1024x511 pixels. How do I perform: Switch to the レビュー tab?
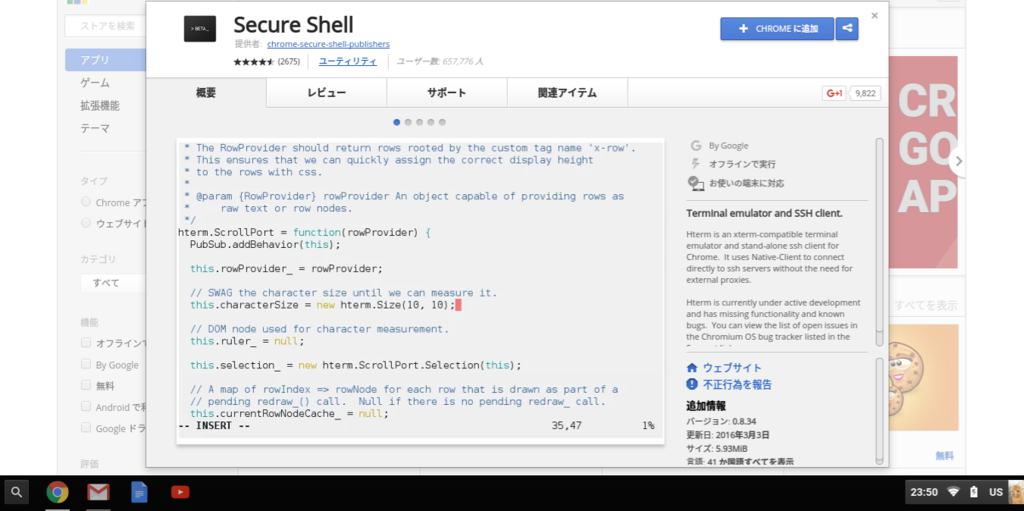(327, 93)
